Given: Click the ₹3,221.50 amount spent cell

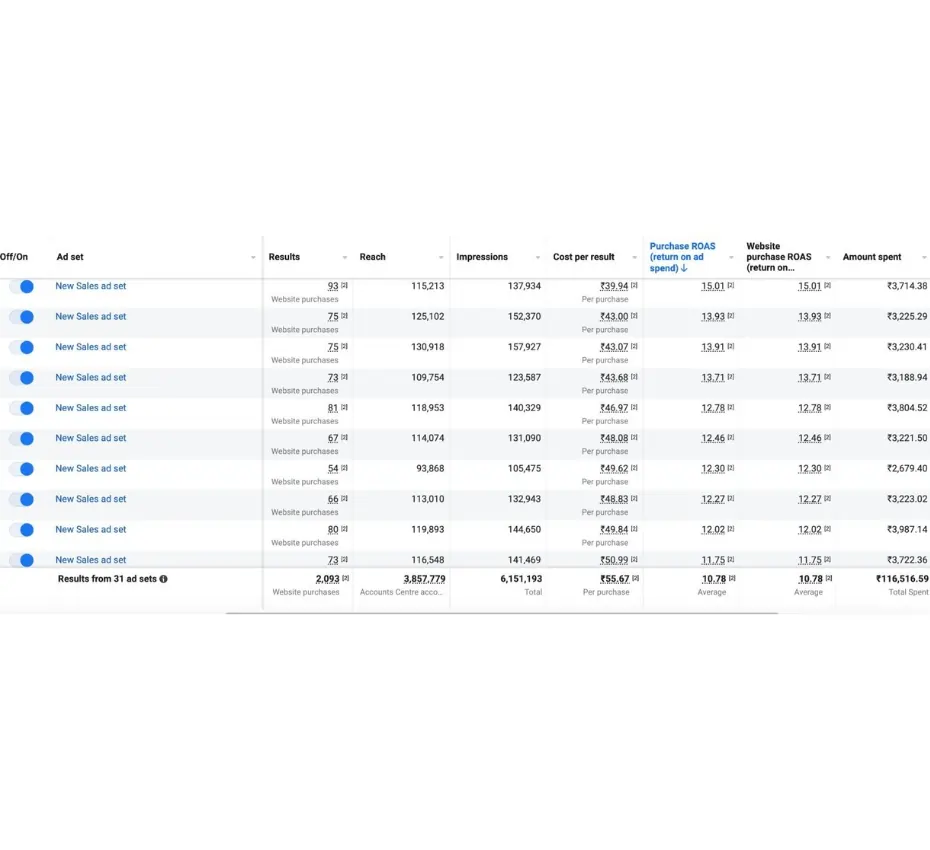Looking at the screenshot, I should tap(907, 438).
